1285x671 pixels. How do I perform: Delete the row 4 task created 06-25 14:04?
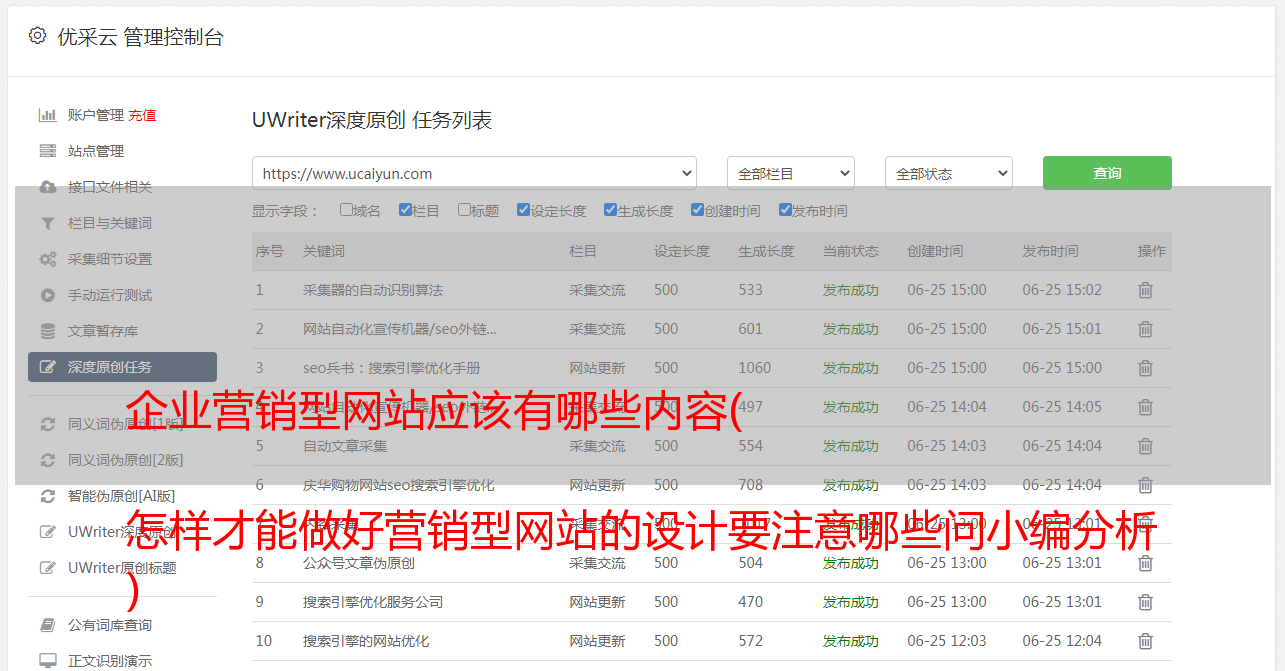pyautogui.click(x=1146, y=407)
